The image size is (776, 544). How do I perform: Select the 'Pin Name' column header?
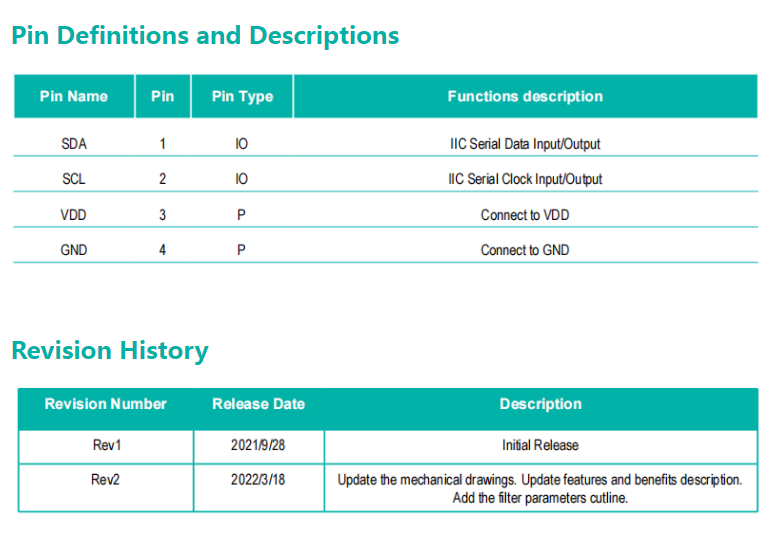click(74, 97)
